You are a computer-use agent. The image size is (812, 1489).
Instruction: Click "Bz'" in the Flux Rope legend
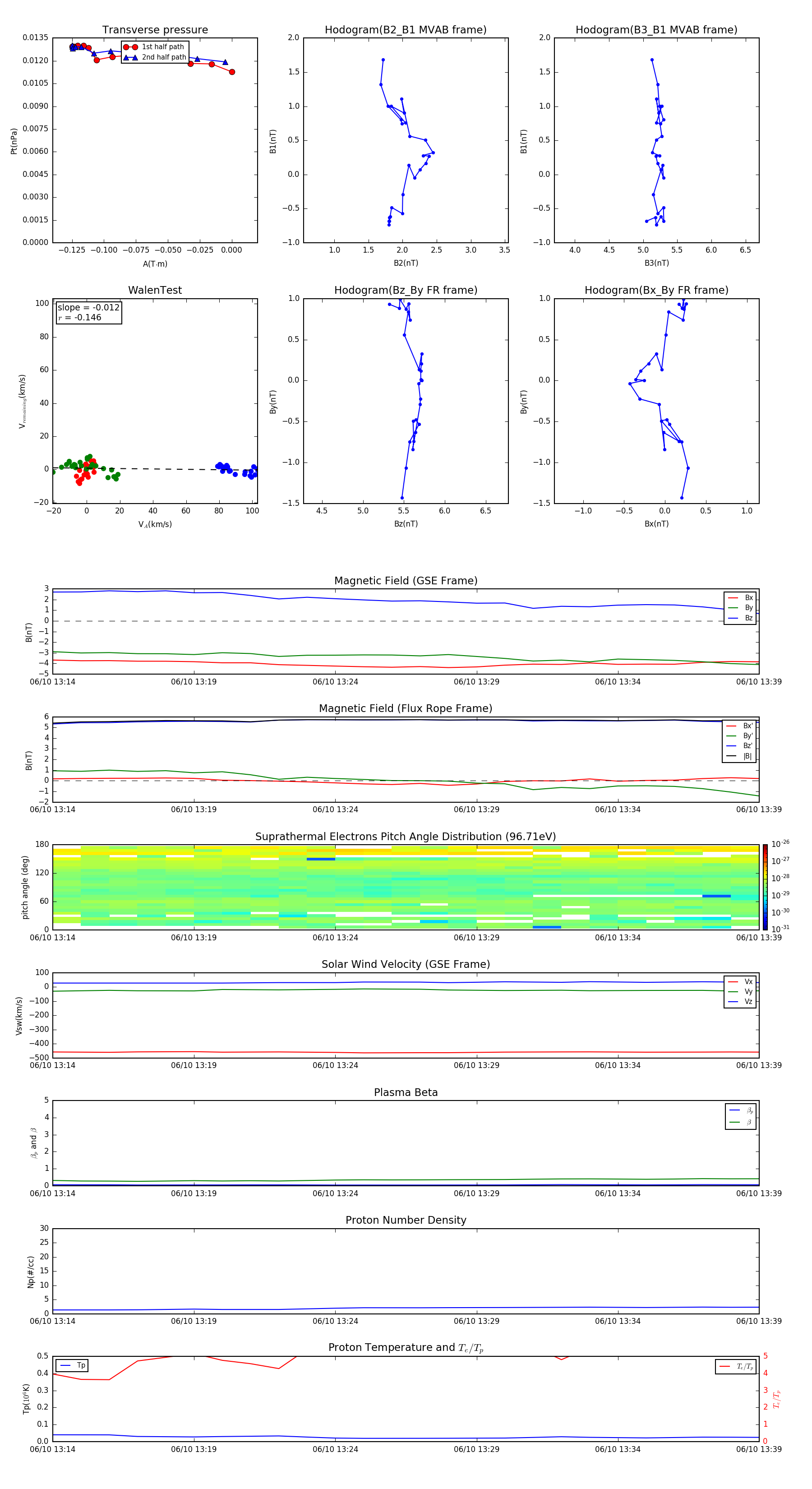pos(748,746)
